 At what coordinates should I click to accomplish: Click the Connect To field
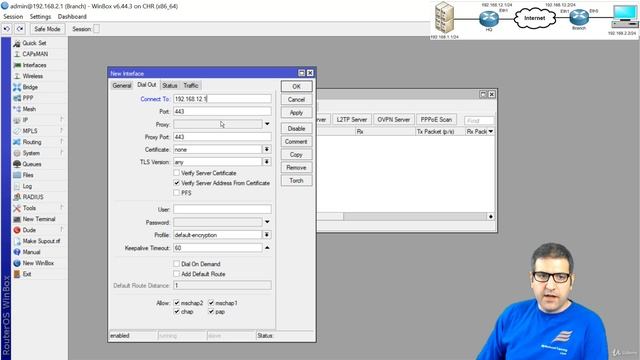[222, 99]
